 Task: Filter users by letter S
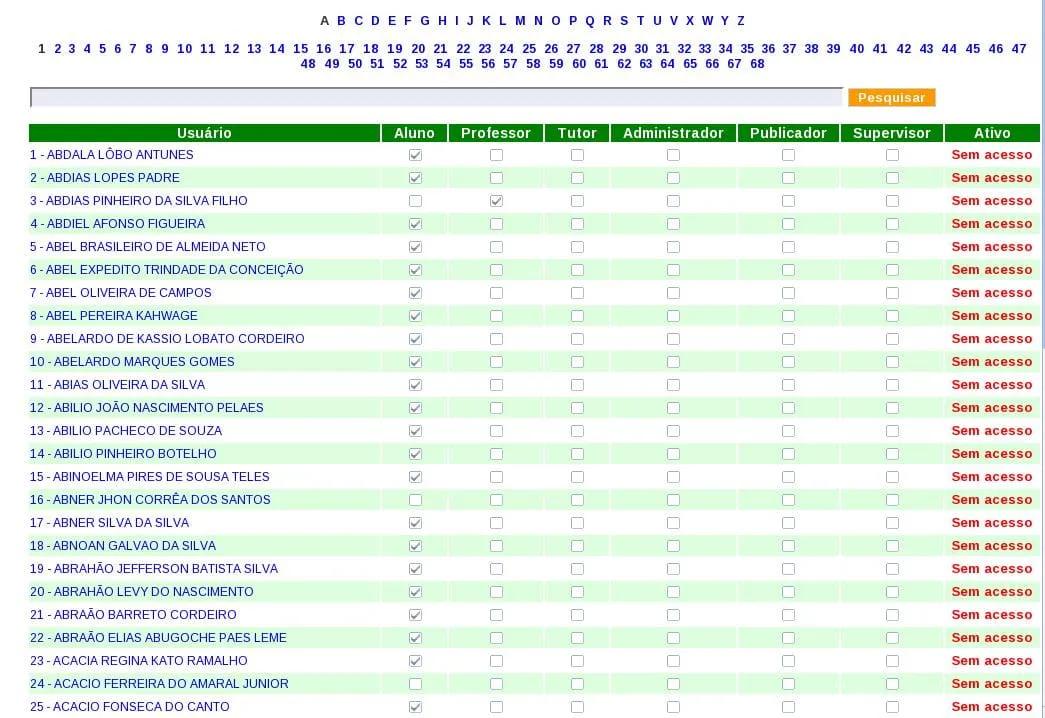pos(624,21)
